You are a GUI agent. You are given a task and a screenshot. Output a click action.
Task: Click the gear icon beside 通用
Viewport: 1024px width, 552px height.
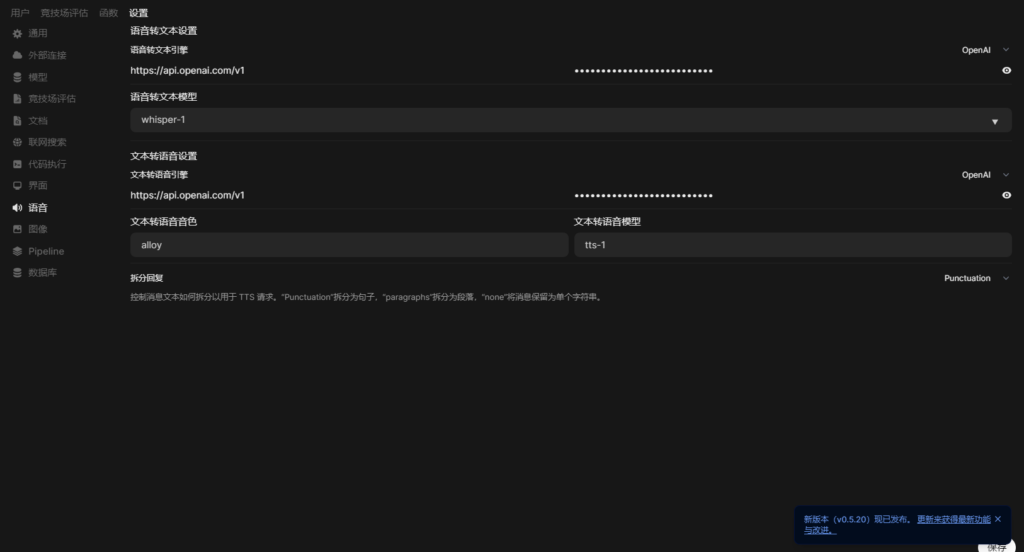coord(17,34)
